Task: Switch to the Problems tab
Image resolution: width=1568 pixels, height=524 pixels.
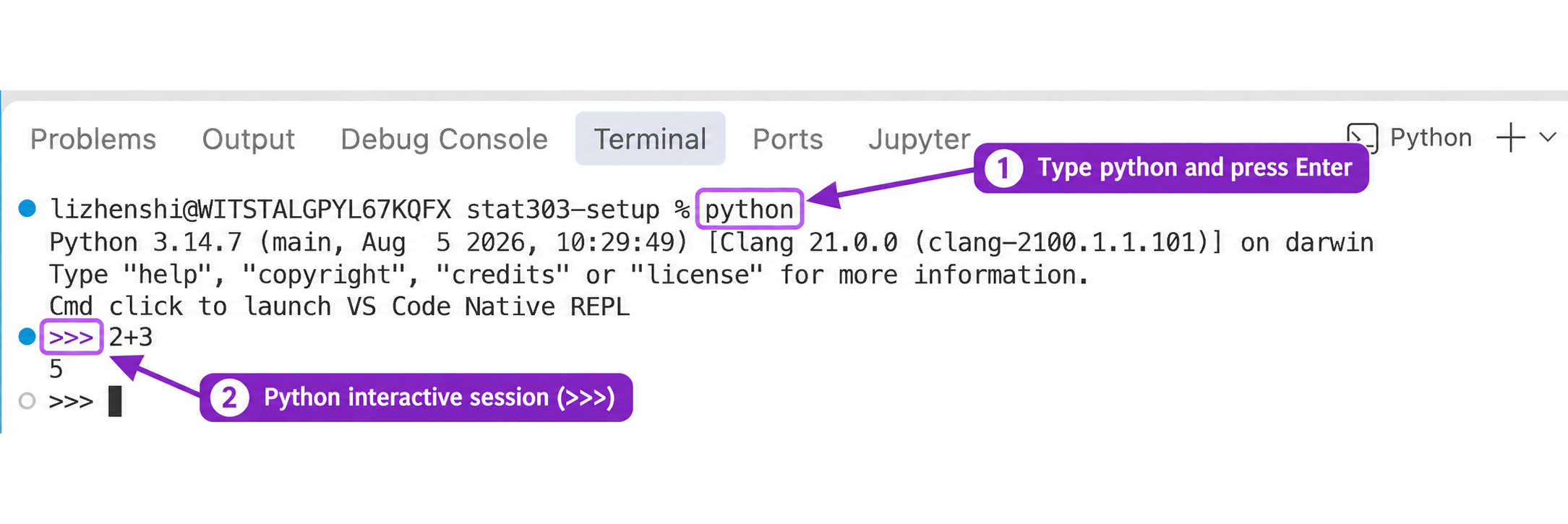Action: 93,139
